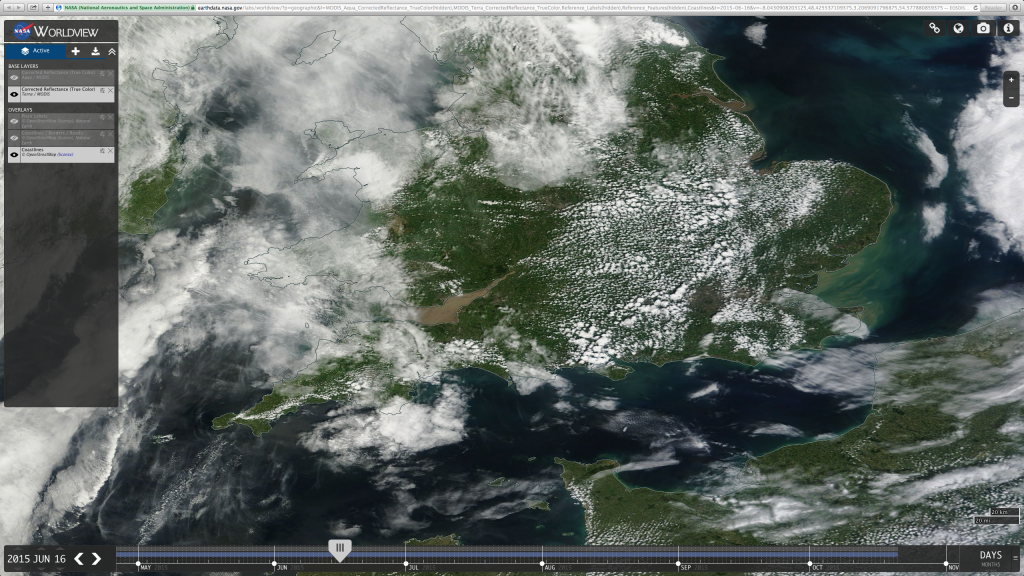The width and height of the screenshot is (1024, 576).
Task: Open options for Aqua / MODIS layer
Action: pos(102,73)
